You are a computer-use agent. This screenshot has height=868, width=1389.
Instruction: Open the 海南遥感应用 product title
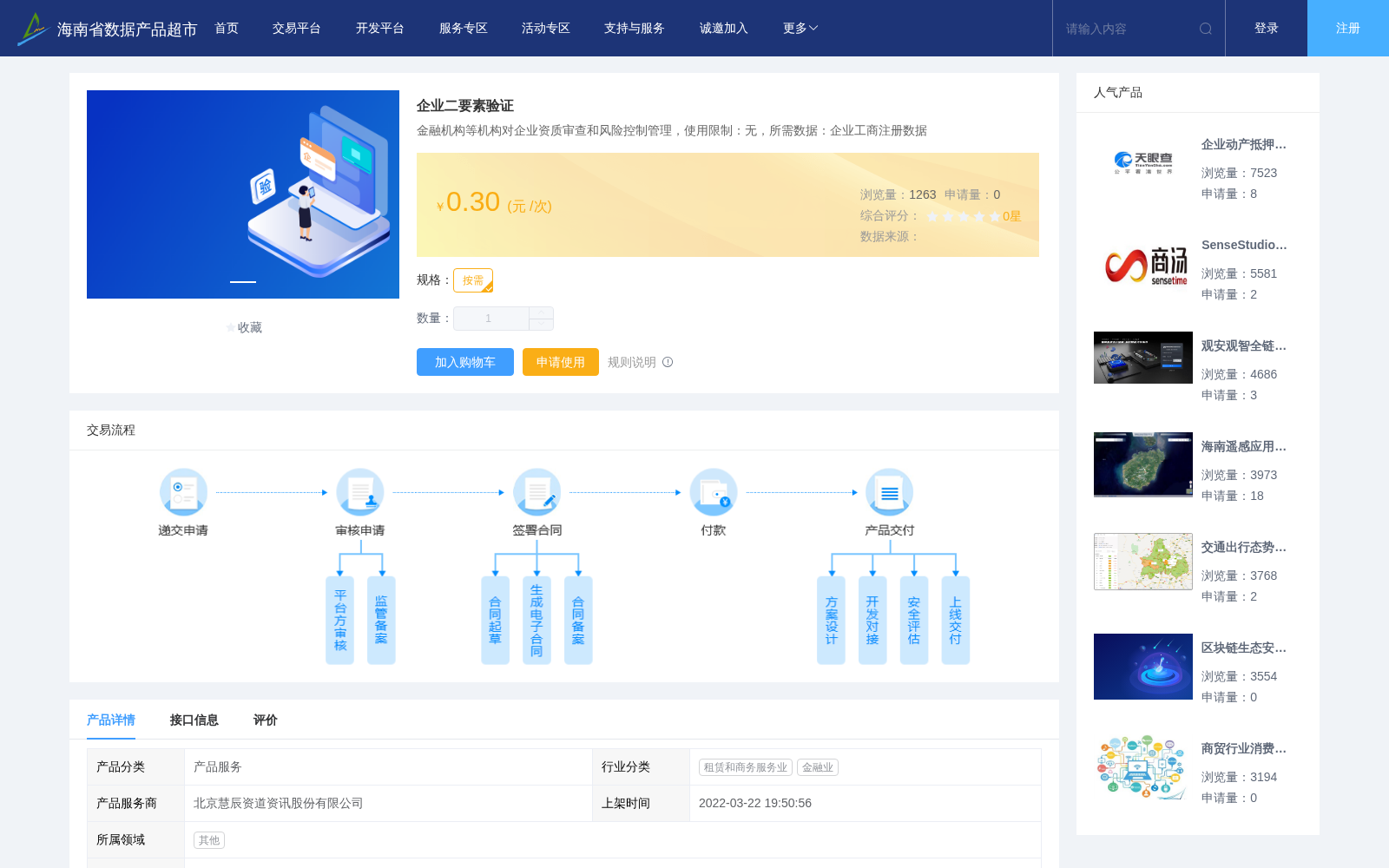coord(1244,446)
